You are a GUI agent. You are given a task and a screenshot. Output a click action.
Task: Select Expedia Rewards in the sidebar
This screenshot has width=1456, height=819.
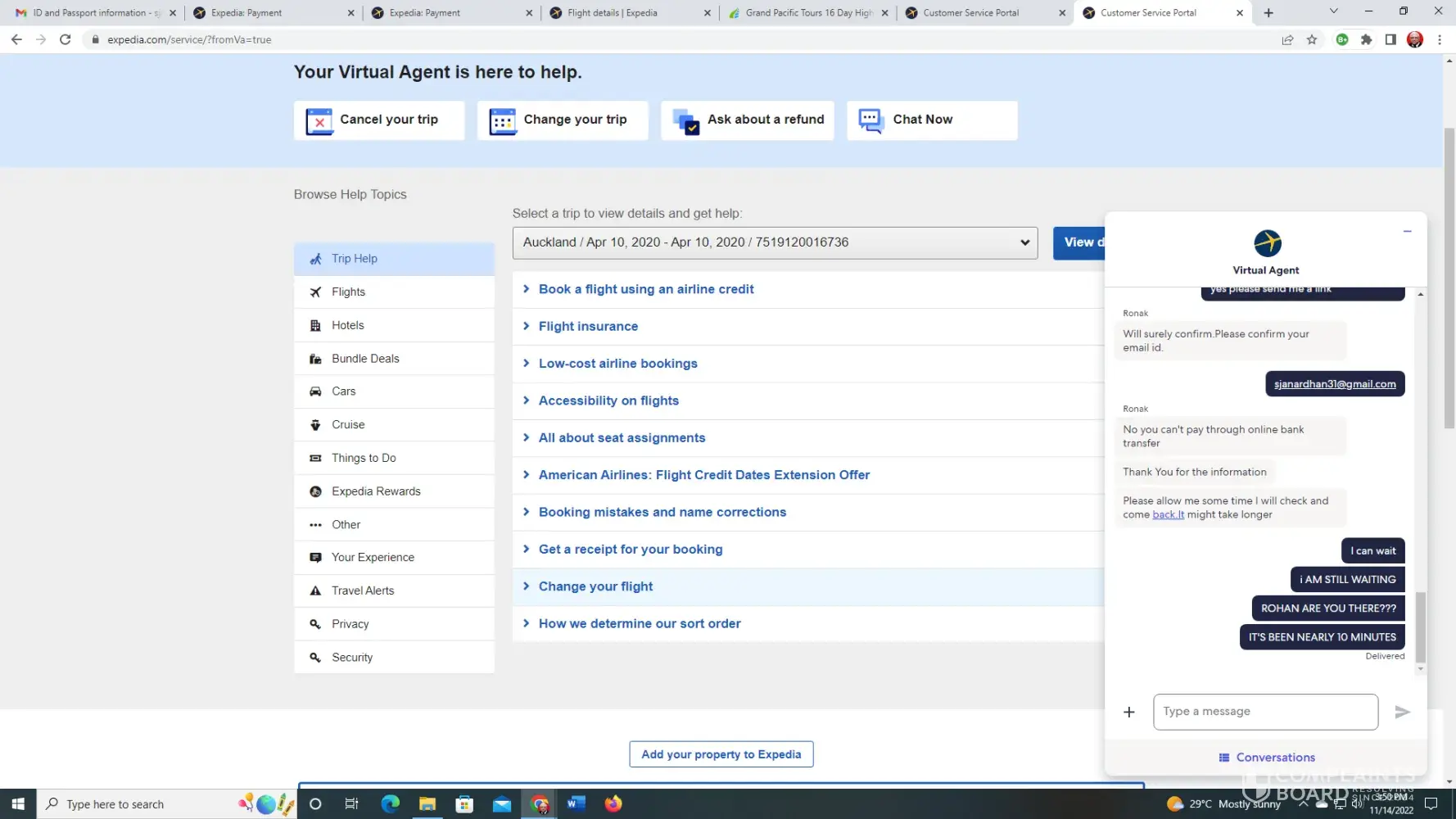point(376,491)
